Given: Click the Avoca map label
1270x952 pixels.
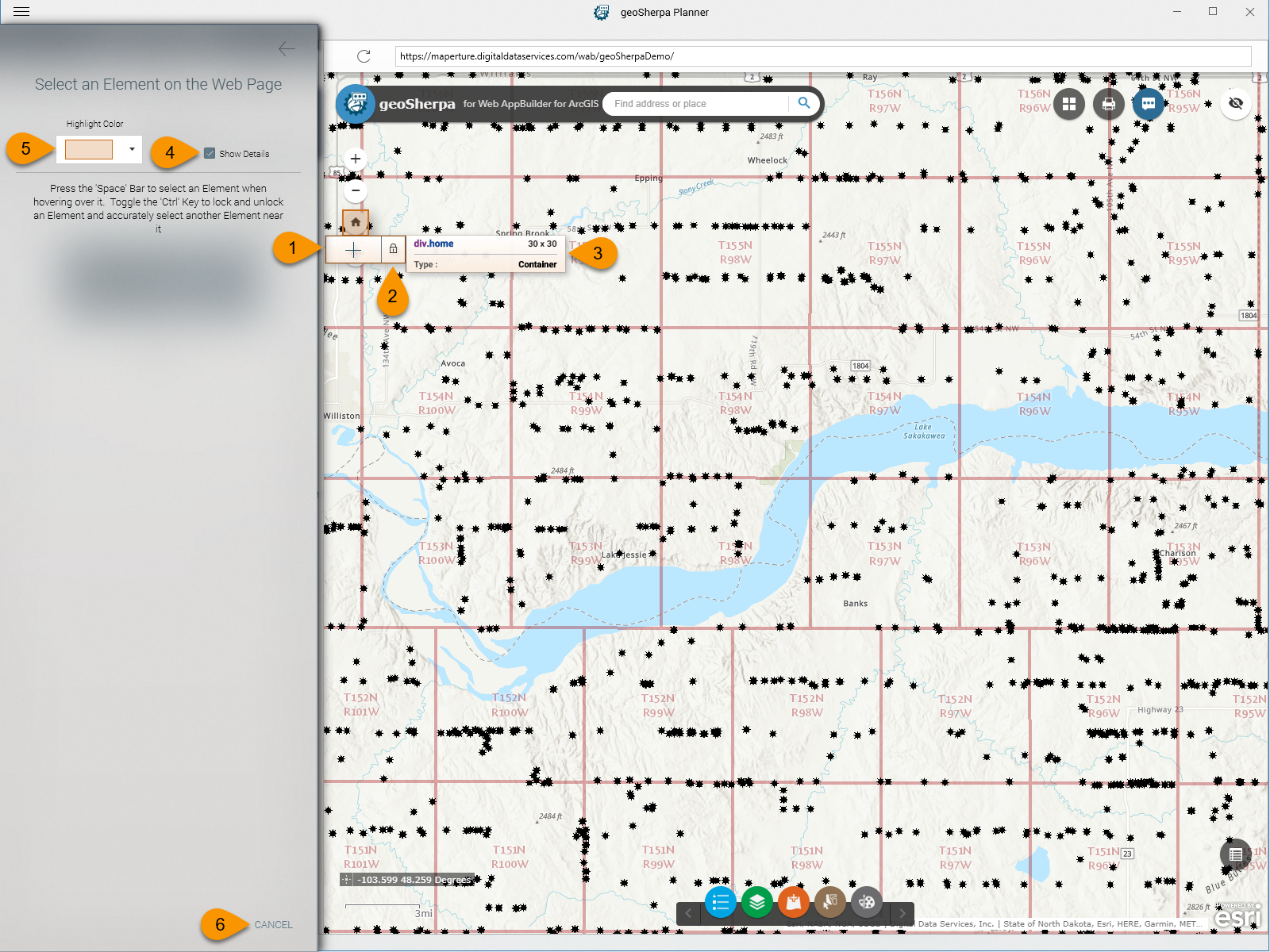Looking at the screenshot, I should (453, 363).
